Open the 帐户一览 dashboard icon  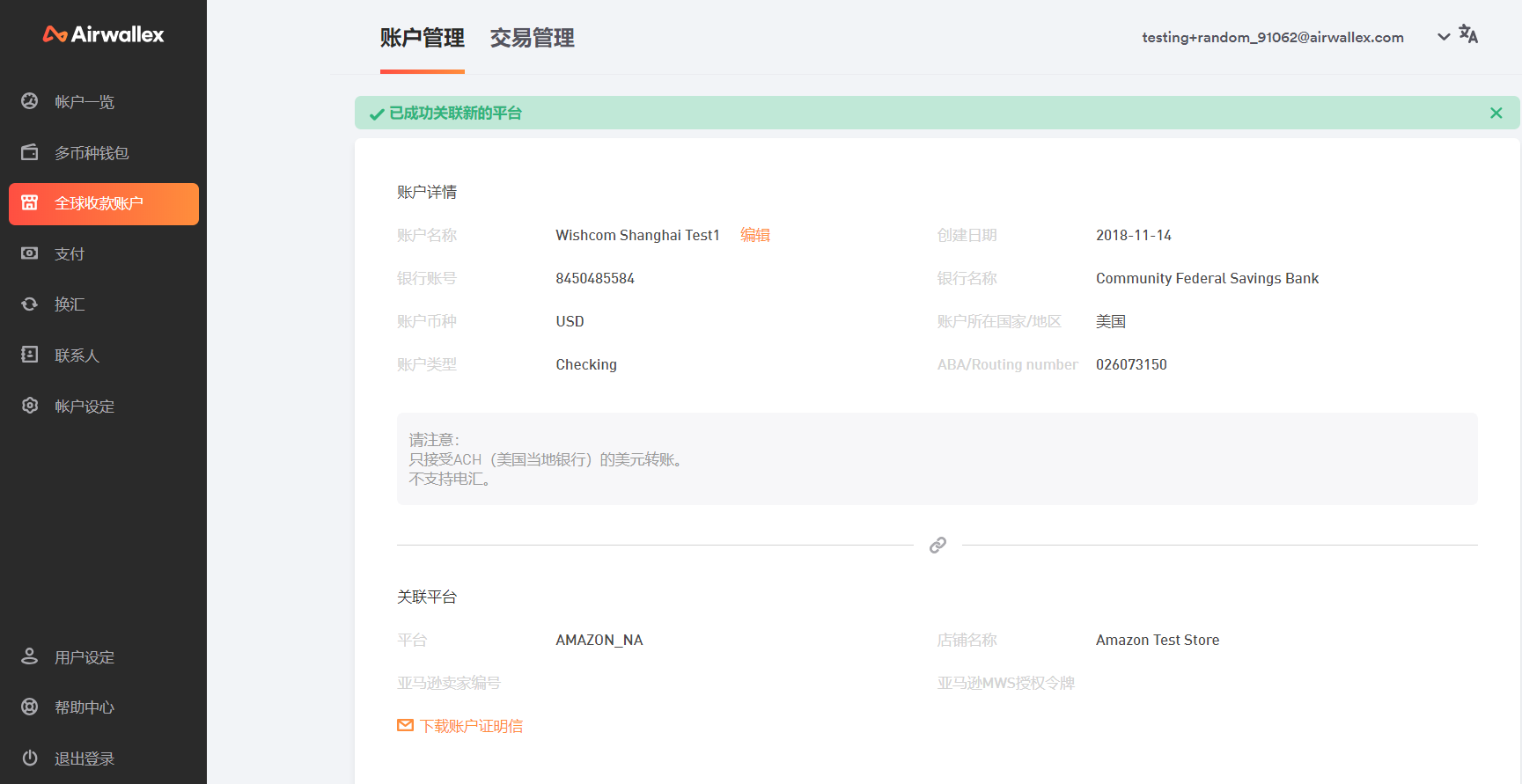click(x=30, y=101)
